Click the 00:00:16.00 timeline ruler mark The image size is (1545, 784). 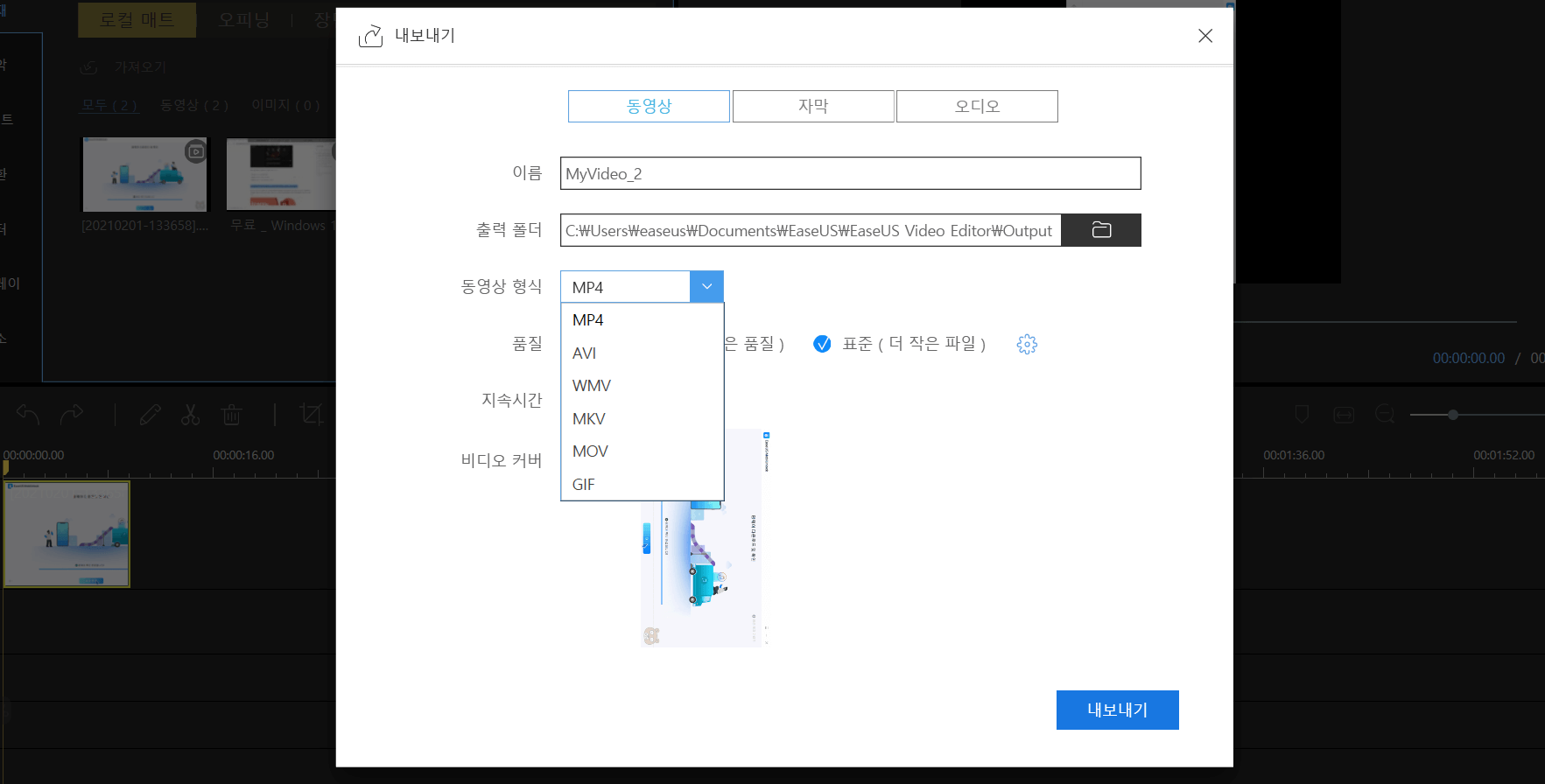[243, 455]
